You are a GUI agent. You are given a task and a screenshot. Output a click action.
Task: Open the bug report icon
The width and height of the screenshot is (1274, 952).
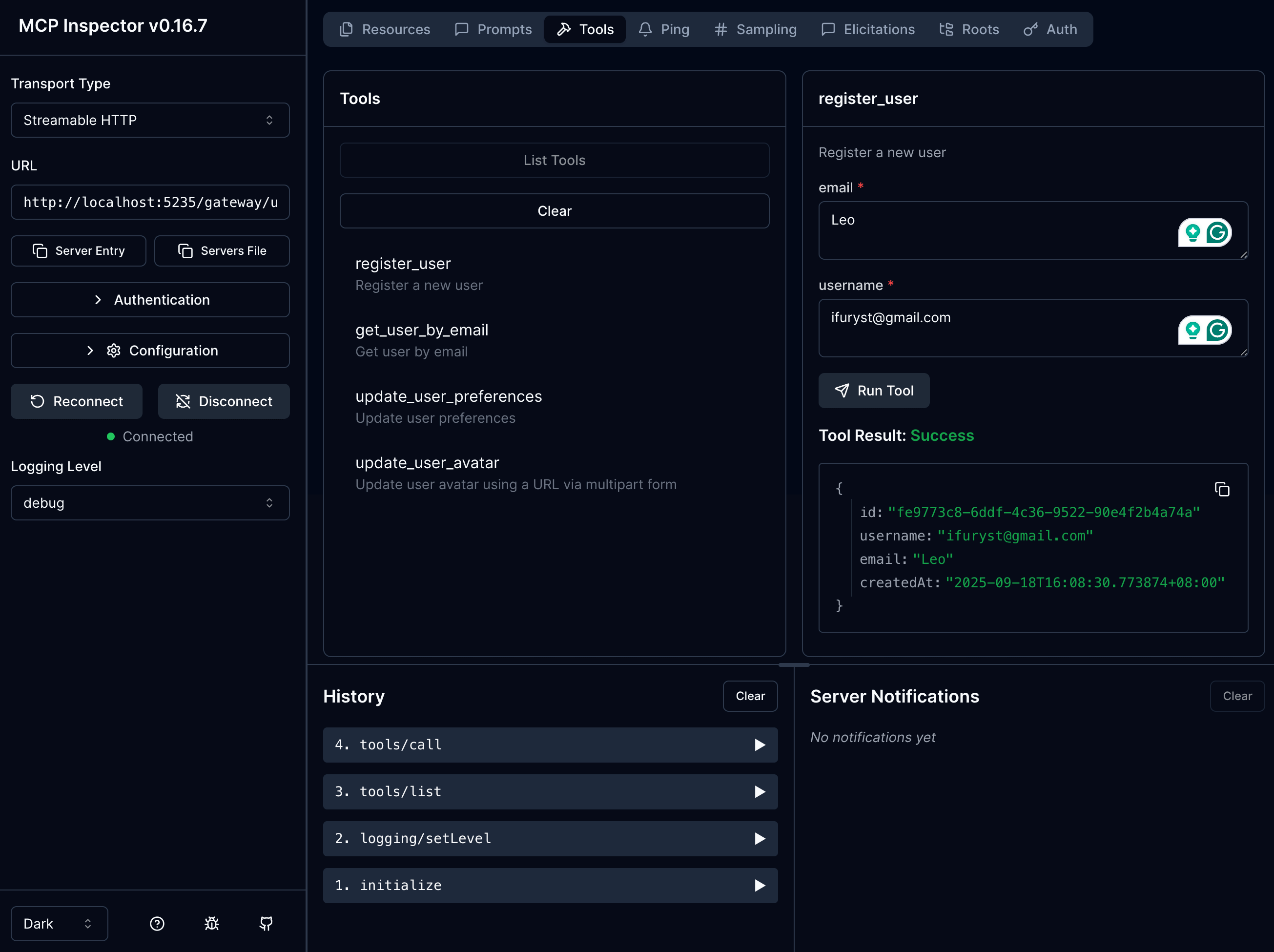[x=211, y=923]
